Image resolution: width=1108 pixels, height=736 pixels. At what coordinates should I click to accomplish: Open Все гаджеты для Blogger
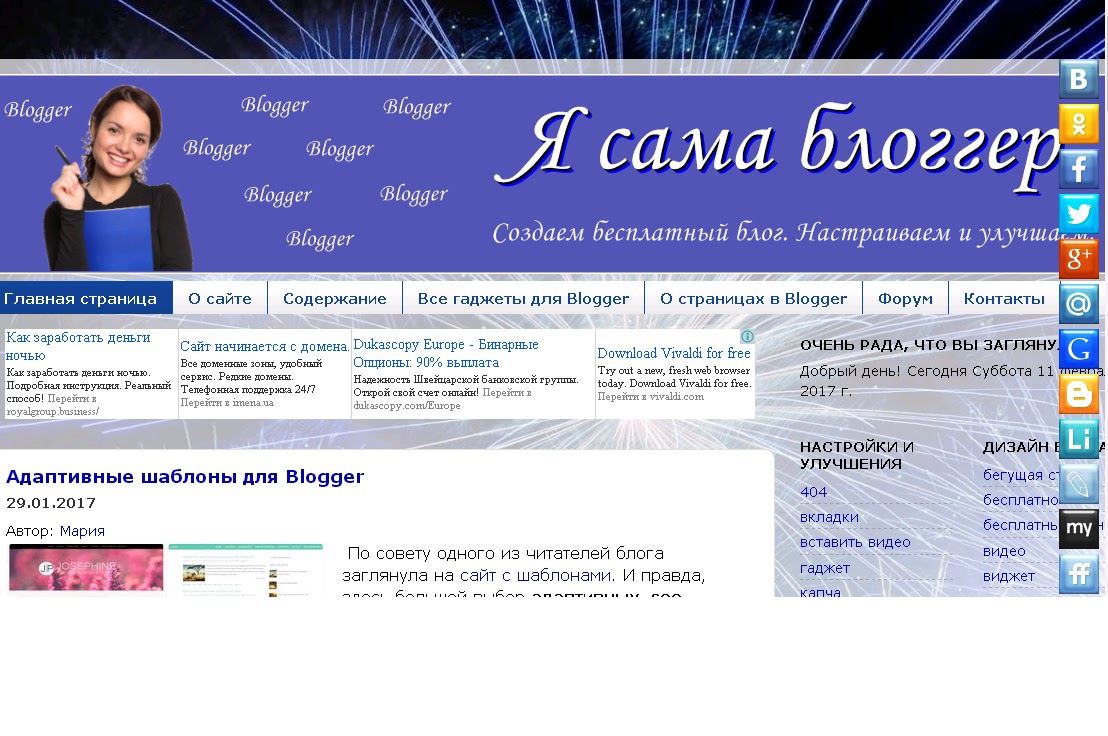pyautogui.click(x=523, y=298)
